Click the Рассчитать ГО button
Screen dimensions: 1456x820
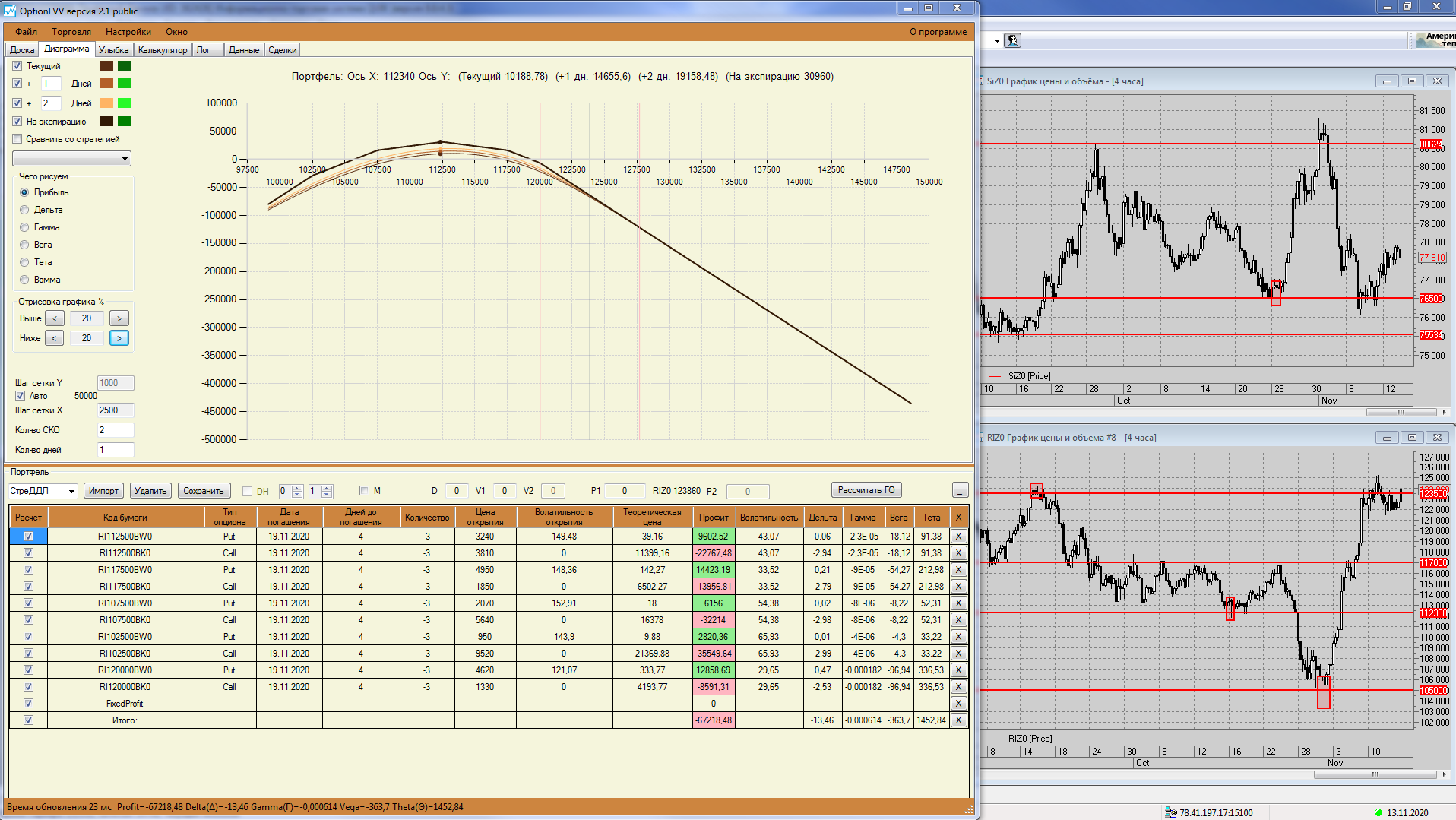point(866,490)
